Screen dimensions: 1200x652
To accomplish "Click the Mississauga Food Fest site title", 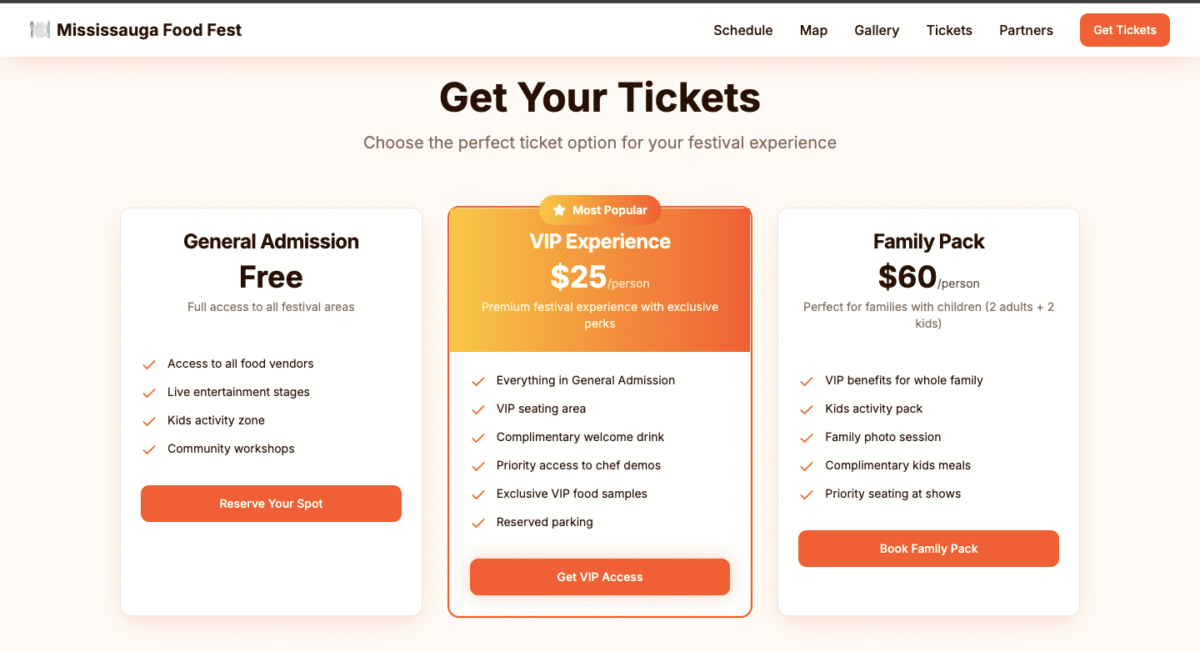I will [149, 30].
